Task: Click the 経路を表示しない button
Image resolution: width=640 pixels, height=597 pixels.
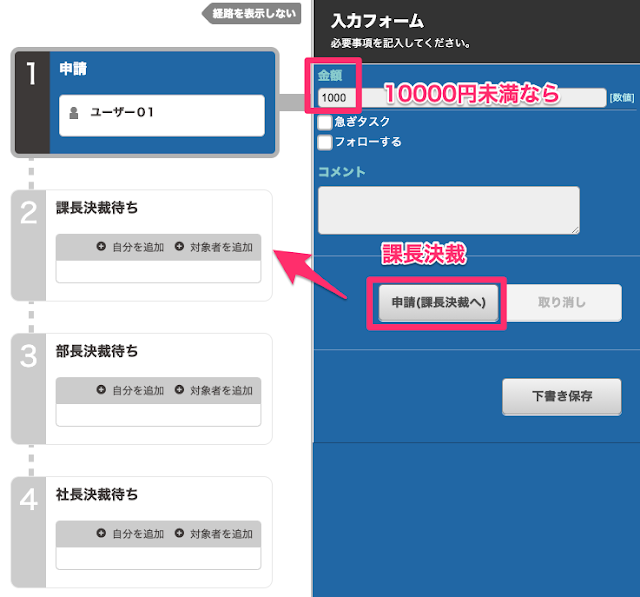Action: click(252, 13)
